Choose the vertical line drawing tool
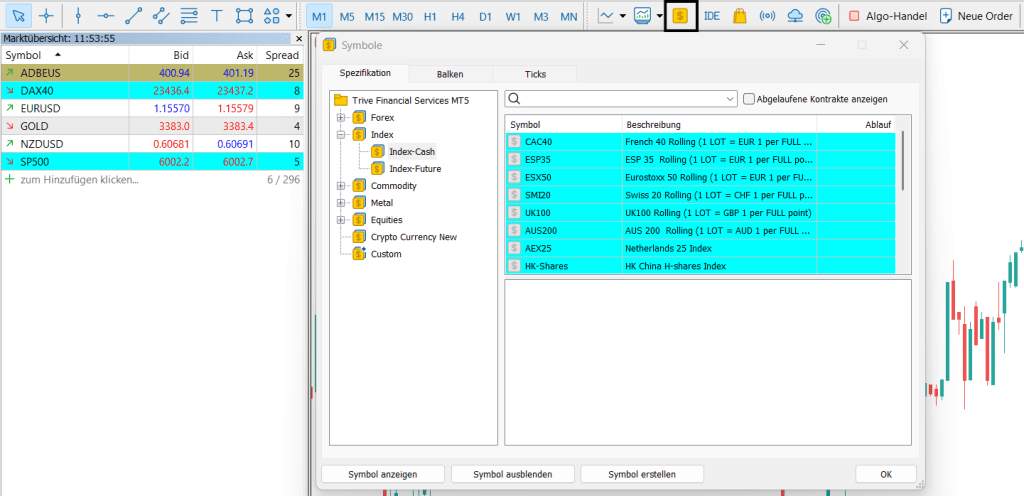 (78, 16)
